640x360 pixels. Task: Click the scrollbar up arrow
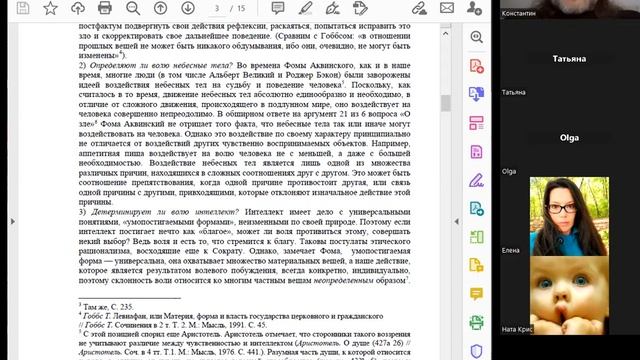pyautogui.click(x=445, y=34)
